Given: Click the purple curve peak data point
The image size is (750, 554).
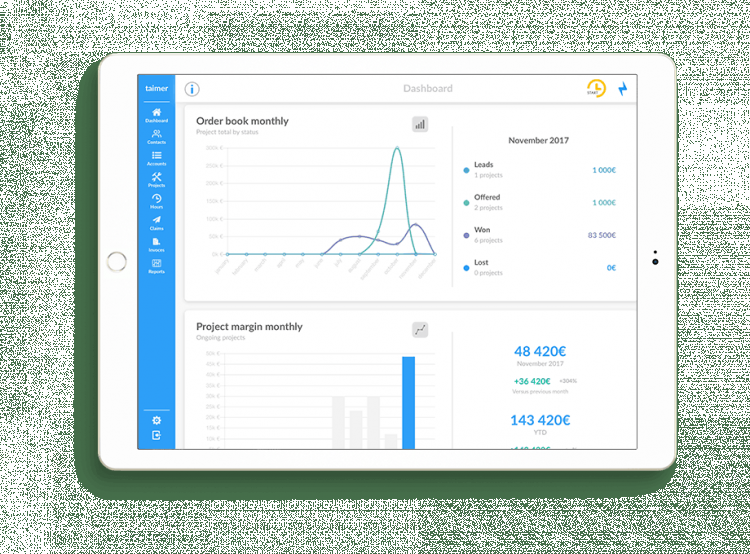Looking at the screenshot, I should pyautogui.click(x=415, y=224).
